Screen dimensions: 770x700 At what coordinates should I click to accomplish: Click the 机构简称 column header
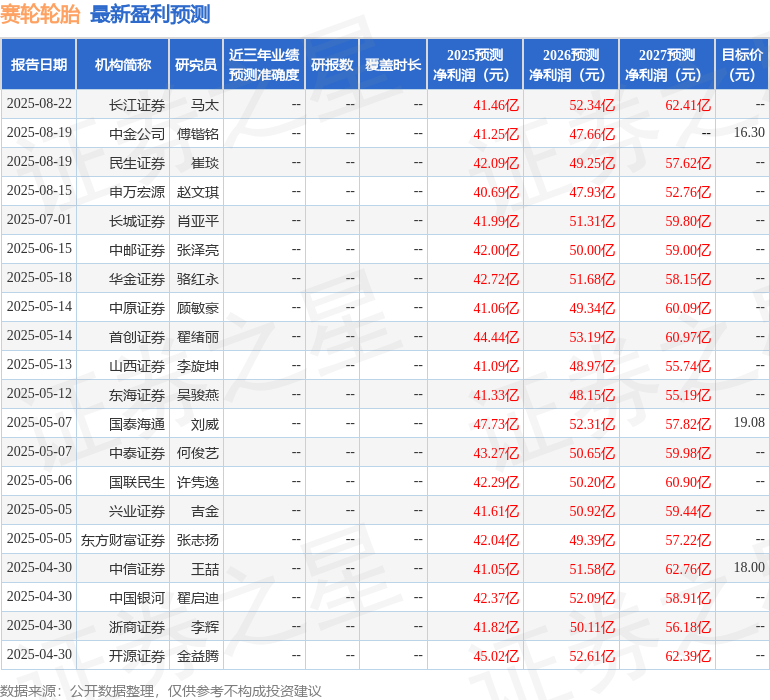tap(123, 65)
